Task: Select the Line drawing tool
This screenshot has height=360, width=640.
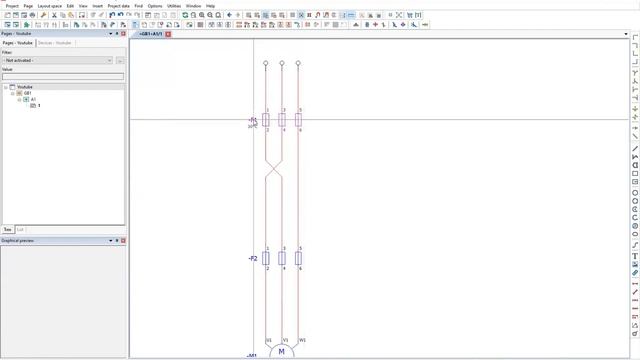Action: coord(635,149)
